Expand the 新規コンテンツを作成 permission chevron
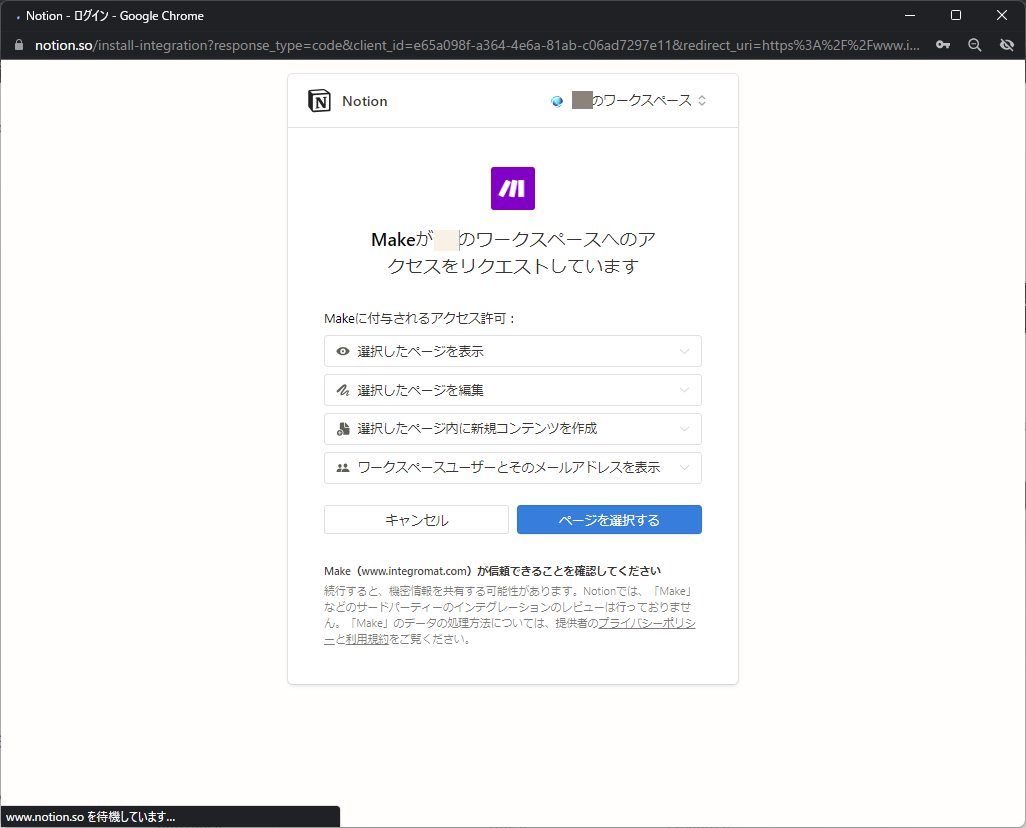The image size is (1026, 828). [684, 429]
